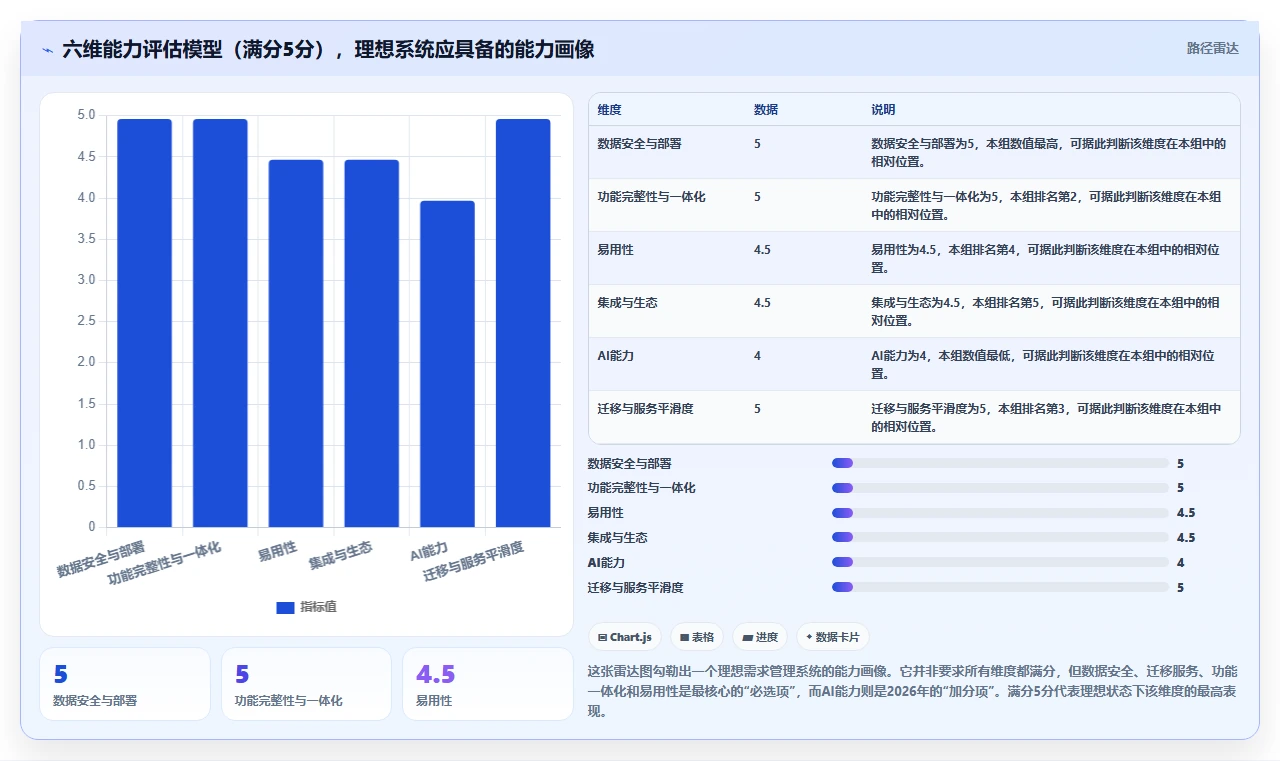This screenshot has width=1280, height=761.
Task: Click the 易用性 x-axis label
Action: (277, 549)
